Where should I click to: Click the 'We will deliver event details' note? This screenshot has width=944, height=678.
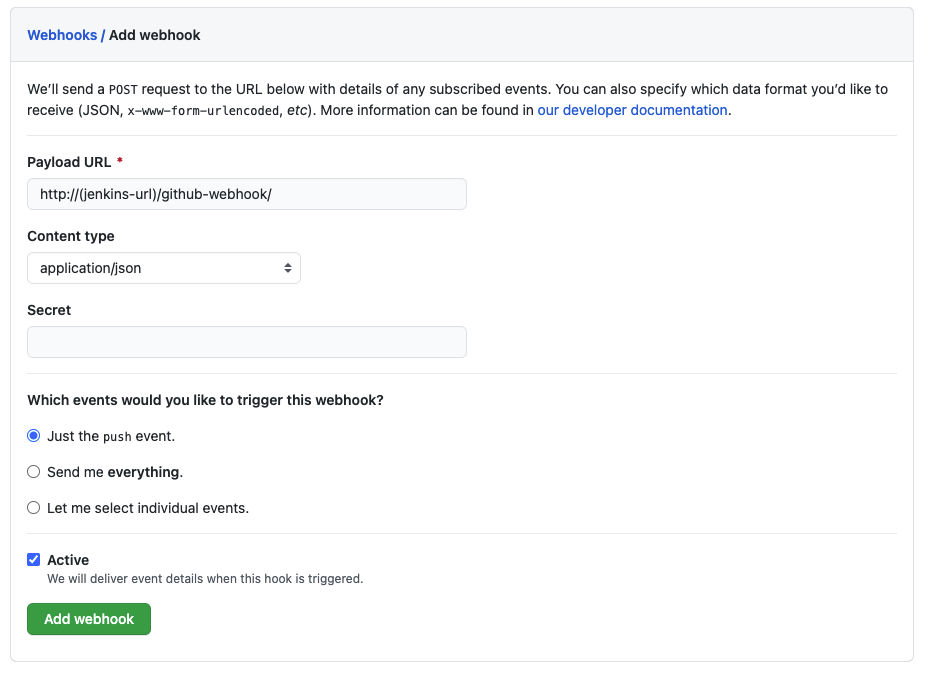205,578
